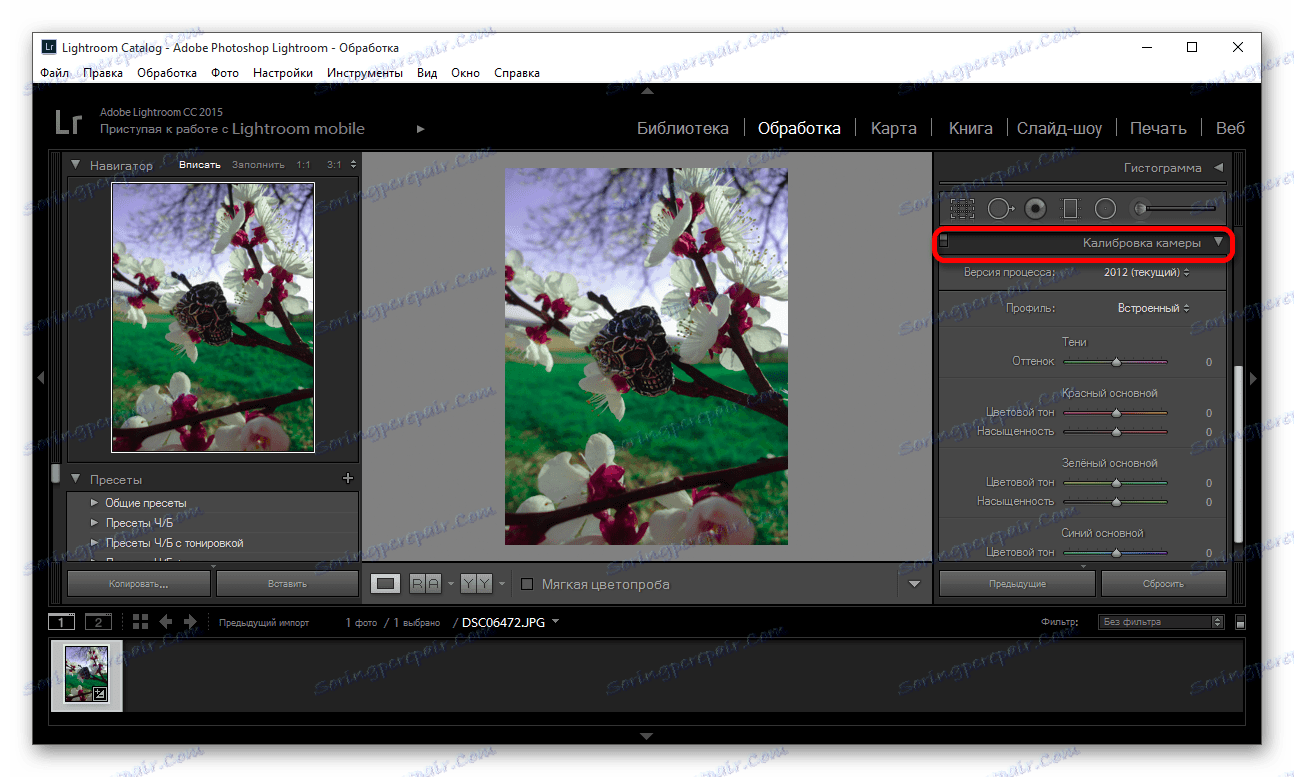Open the 'Файл' menu
This screenshot has width=1294, height=777.
click(x=54, y=73)
